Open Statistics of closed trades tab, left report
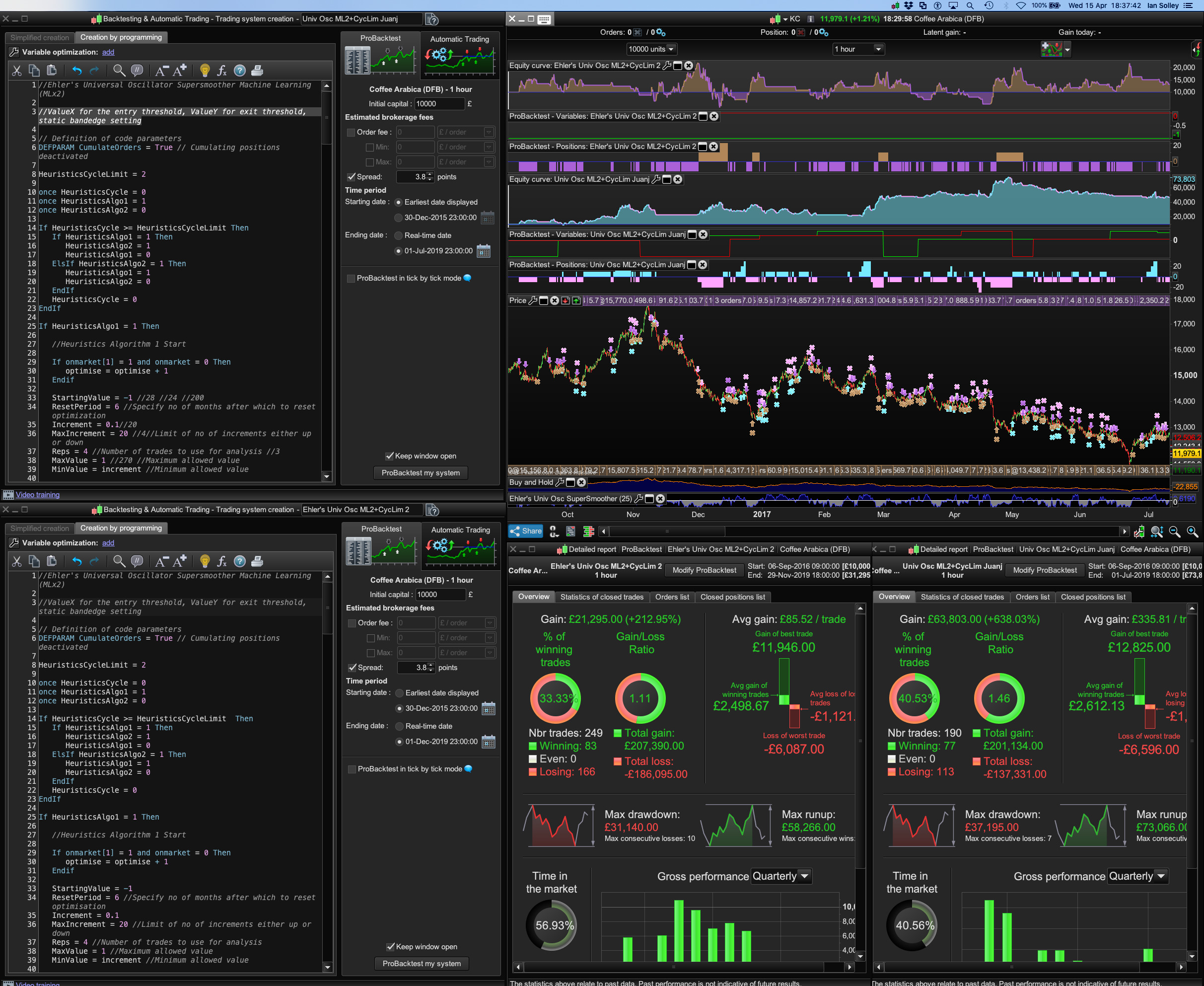The width and height of the screenshot is (1204, 986). tap(601, 597)
